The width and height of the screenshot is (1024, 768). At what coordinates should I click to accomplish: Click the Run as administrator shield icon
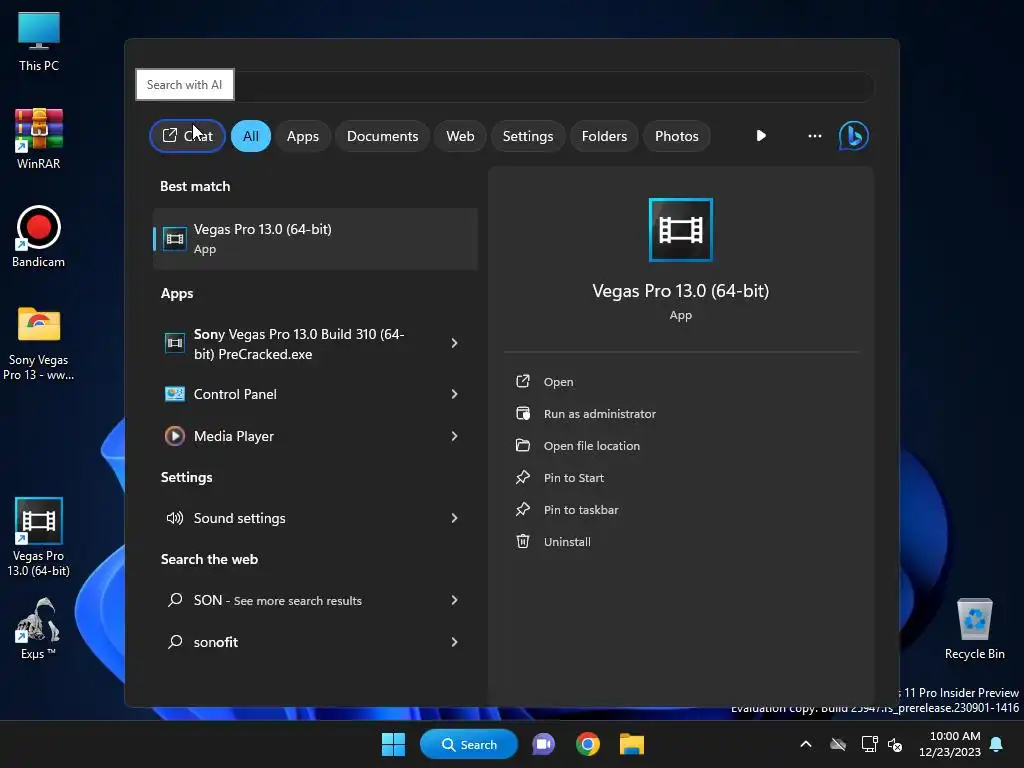coord(523,413)
